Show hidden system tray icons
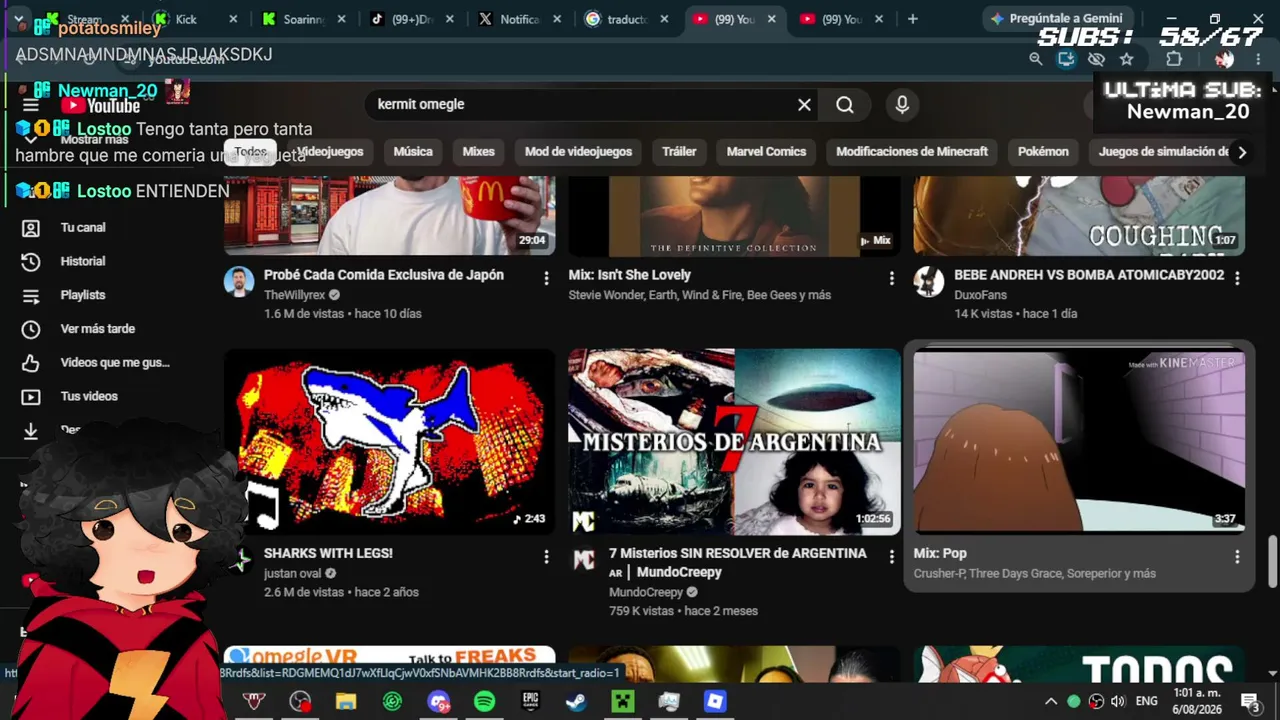 tap(1051, 702)
